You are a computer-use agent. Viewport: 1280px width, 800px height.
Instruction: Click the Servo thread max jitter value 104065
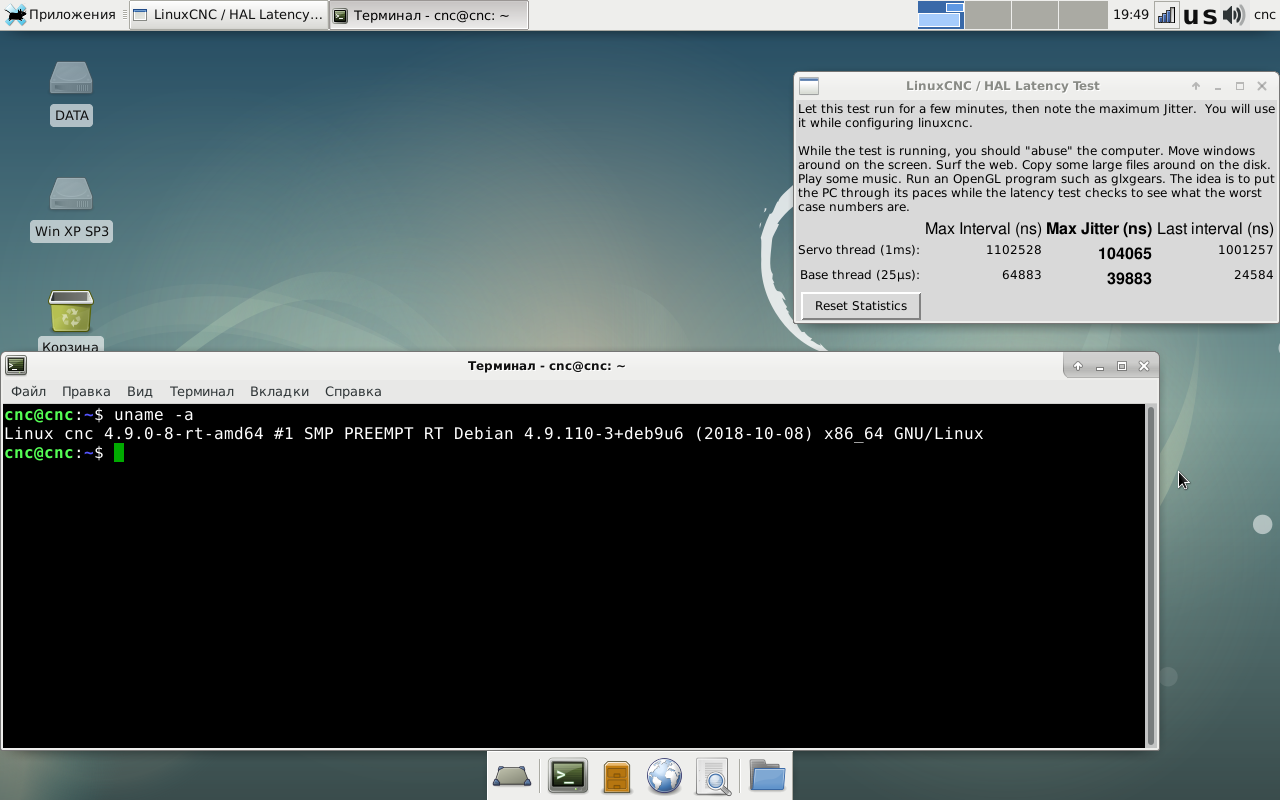click(x=1125, y=254)
